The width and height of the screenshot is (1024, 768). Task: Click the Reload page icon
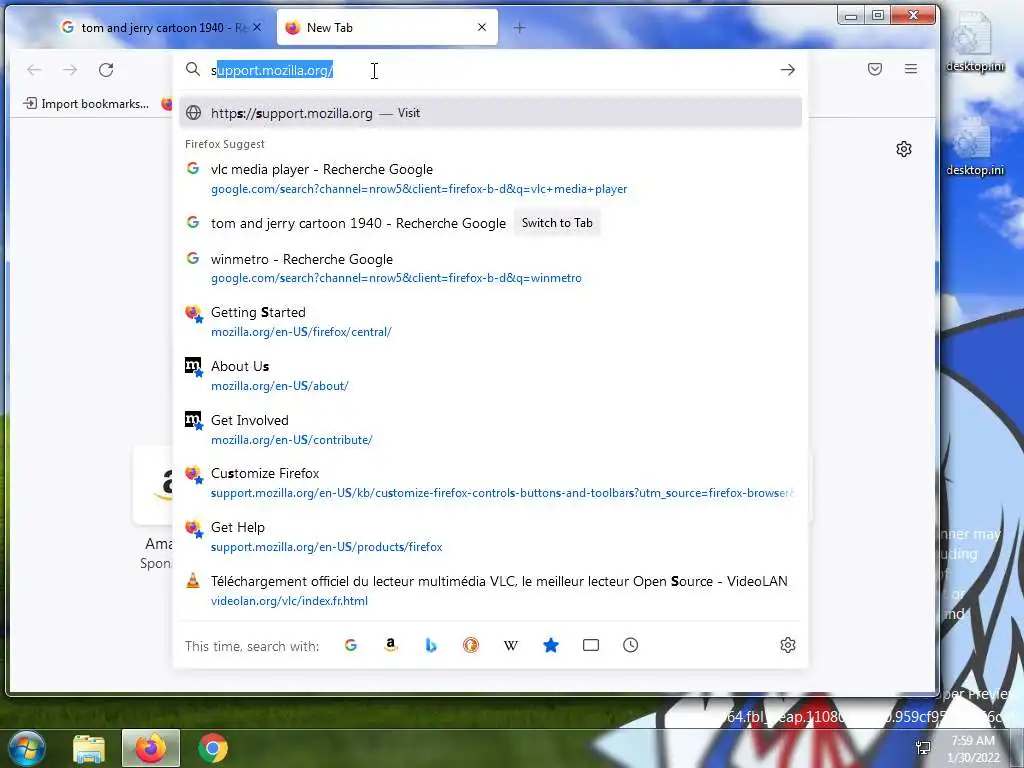coord(106,70)
